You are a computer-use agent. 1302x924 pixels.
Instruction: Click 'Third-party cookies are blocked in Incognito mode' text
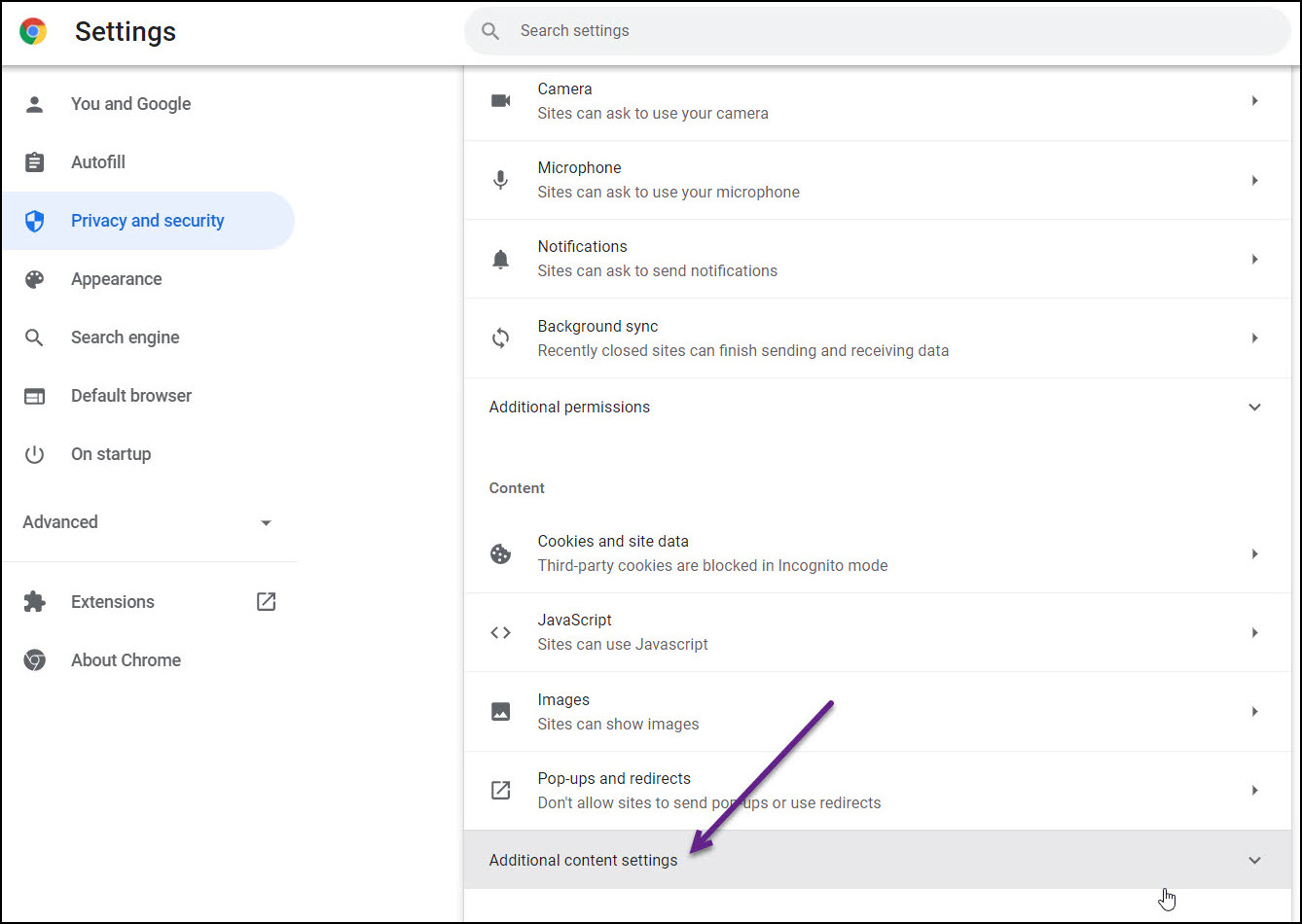(712, 566)
